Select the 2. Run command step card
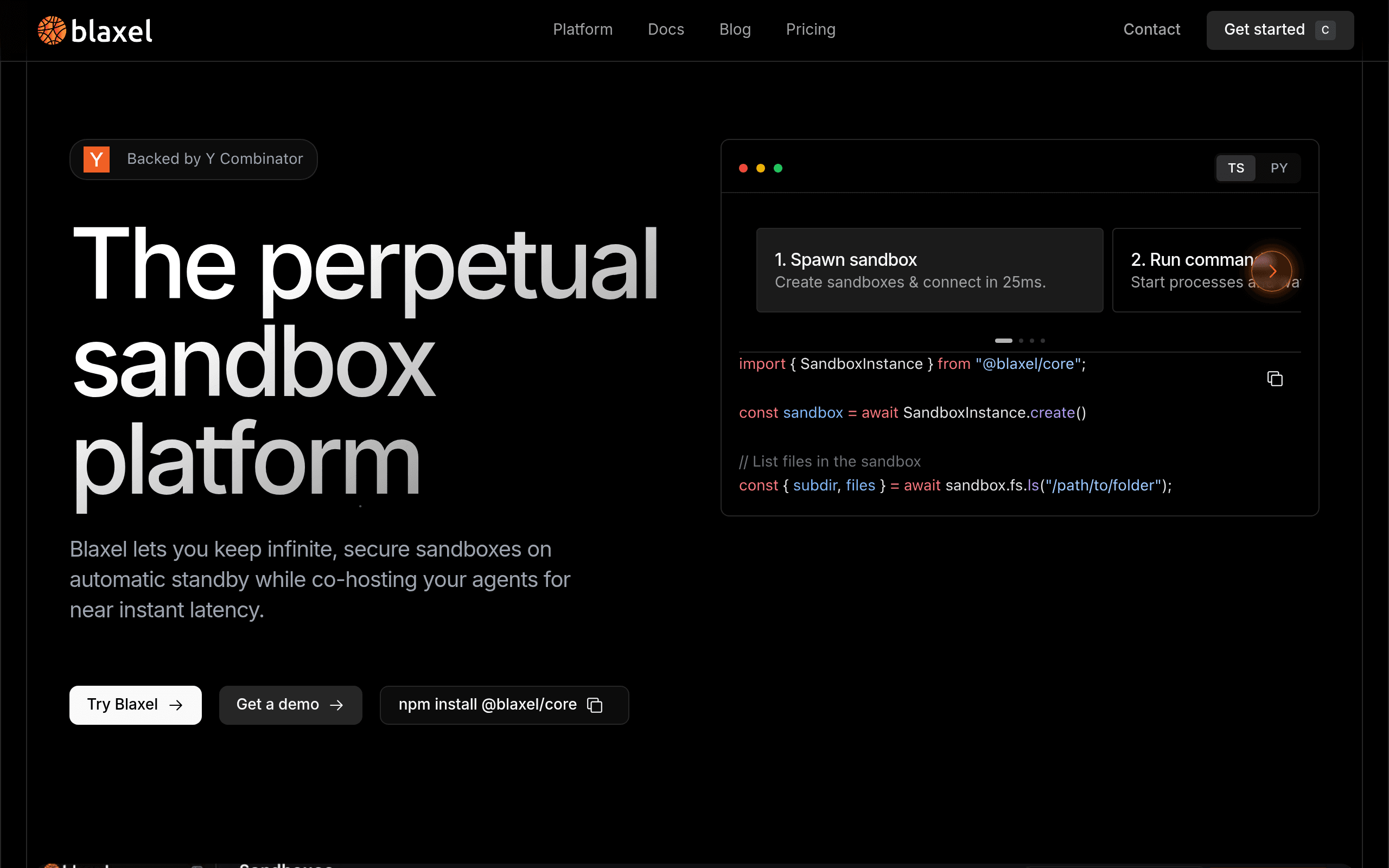1389x868 pixels. click(1207, 270)
